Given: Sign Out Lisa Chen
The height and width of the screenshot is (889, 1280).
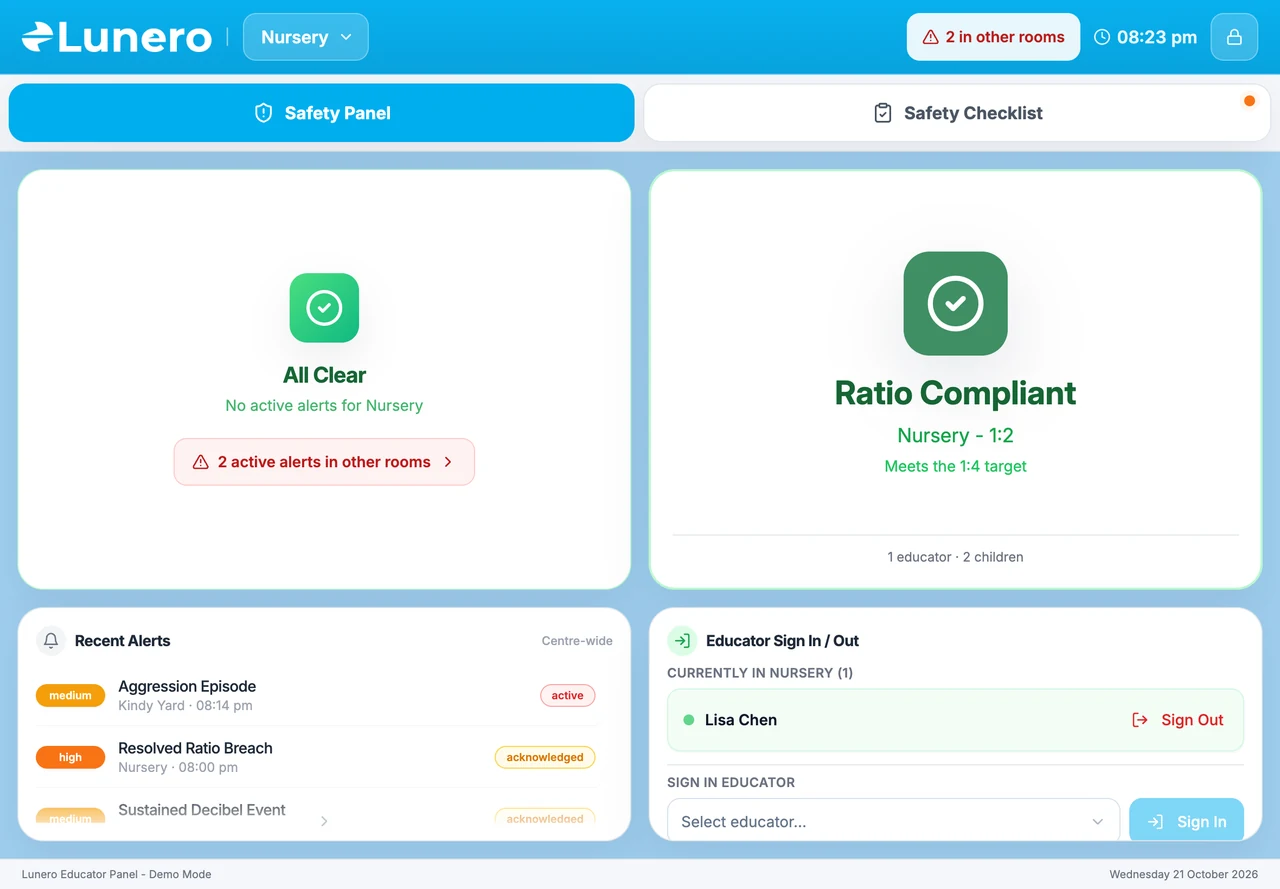Looking at the screenshot, I should point(1178,720).
